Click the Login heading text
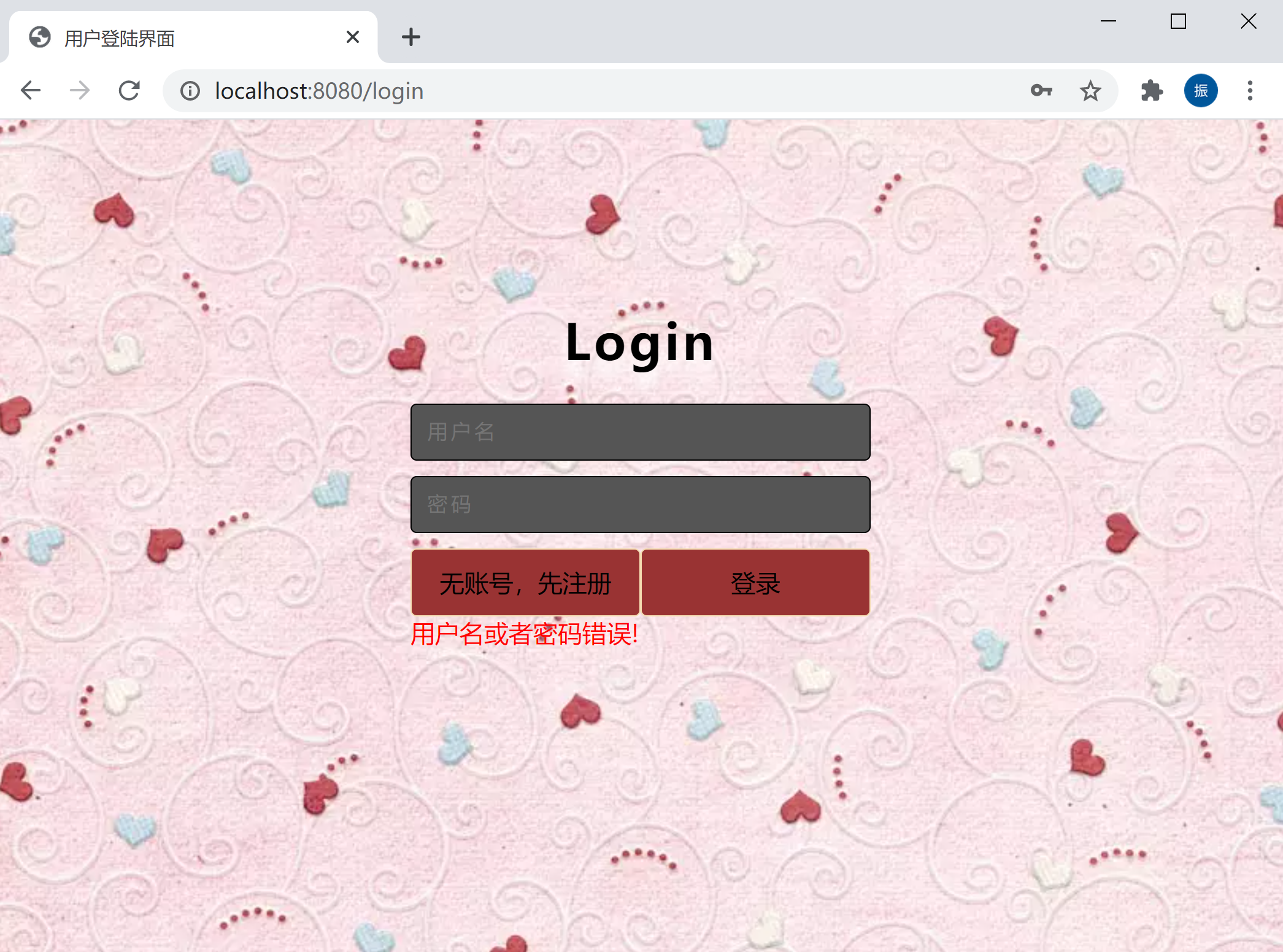Image resolution: width=1283 pixels, height=952 pixels. click(640, 342)
